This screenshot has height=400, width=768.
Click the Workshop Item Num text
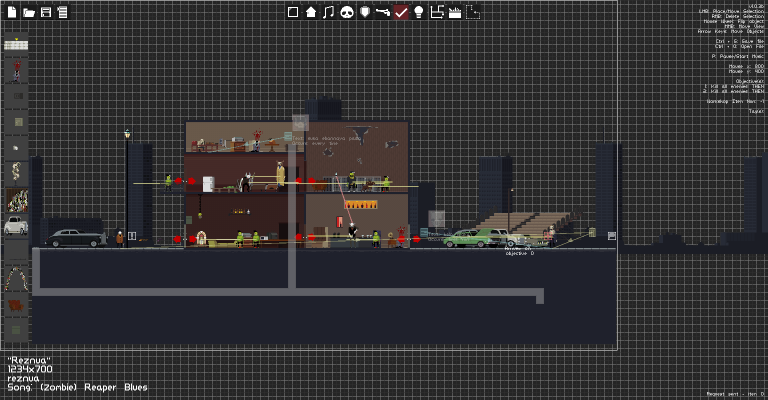(x=735, y=101)
